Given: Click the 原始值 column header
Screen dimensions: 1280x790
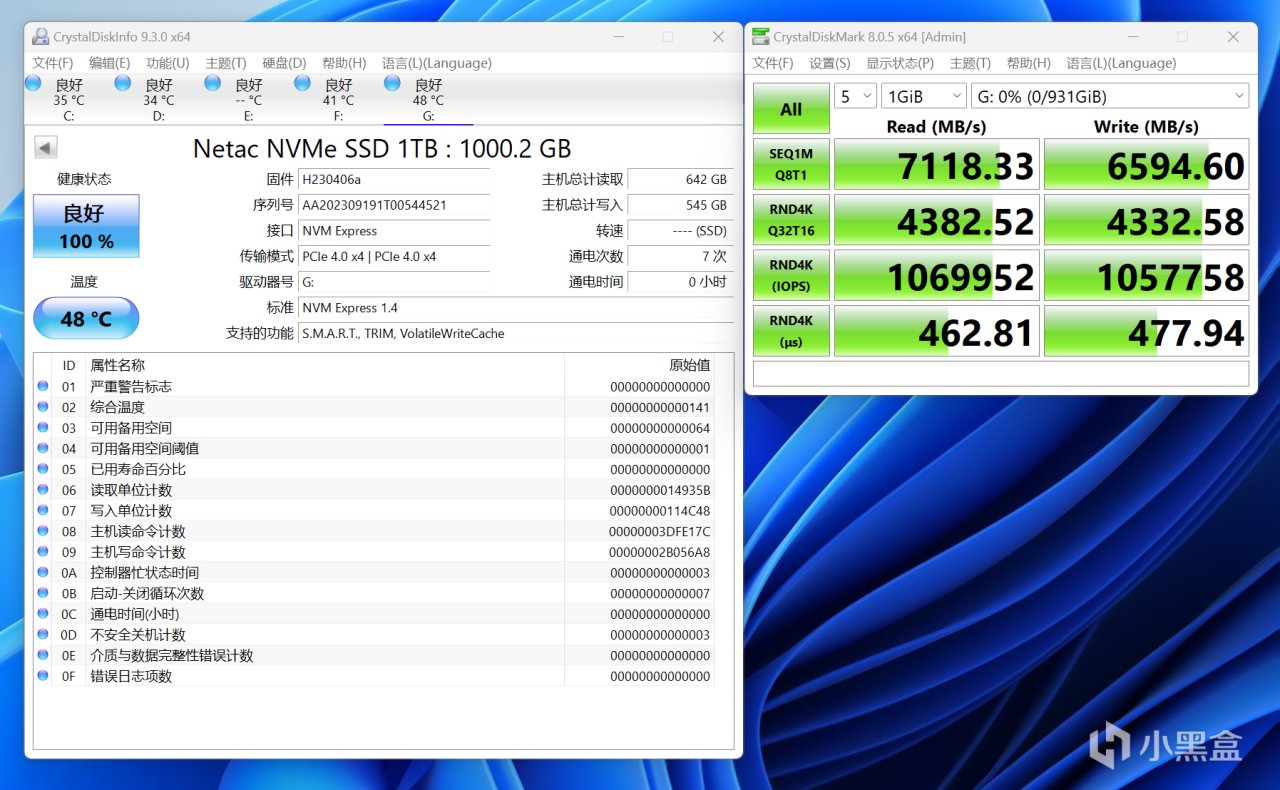Looking at the screenshot, I should click(x=690, y=365).
